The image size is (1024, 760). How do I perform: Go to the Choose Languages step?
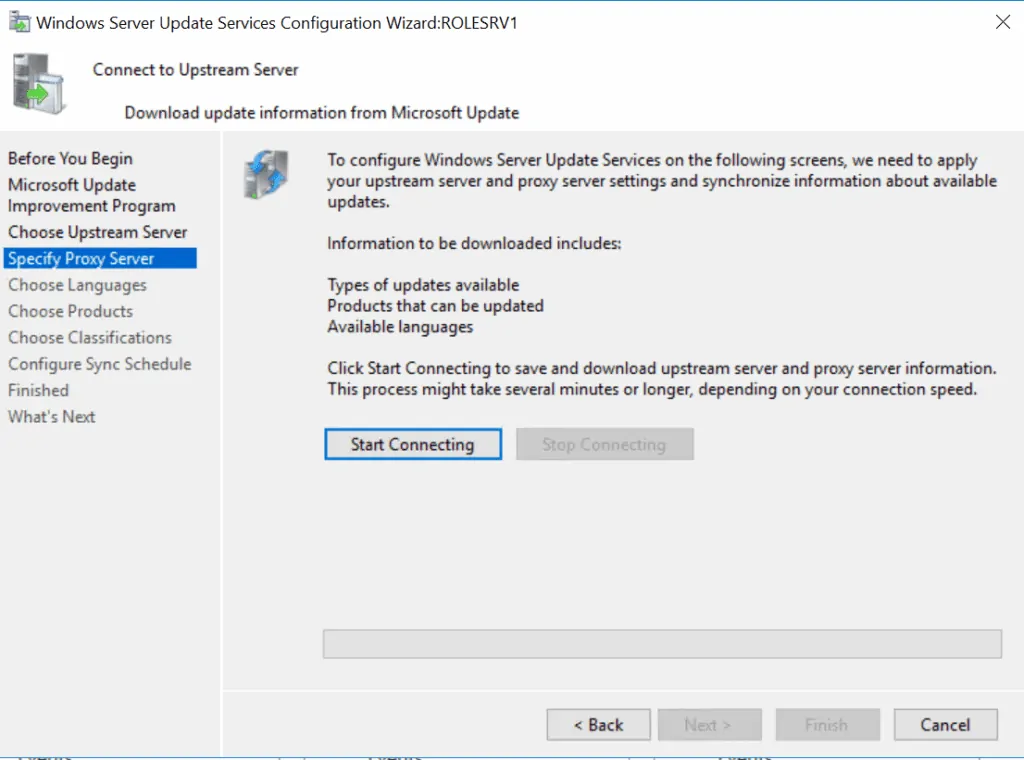tap(76, 285)
